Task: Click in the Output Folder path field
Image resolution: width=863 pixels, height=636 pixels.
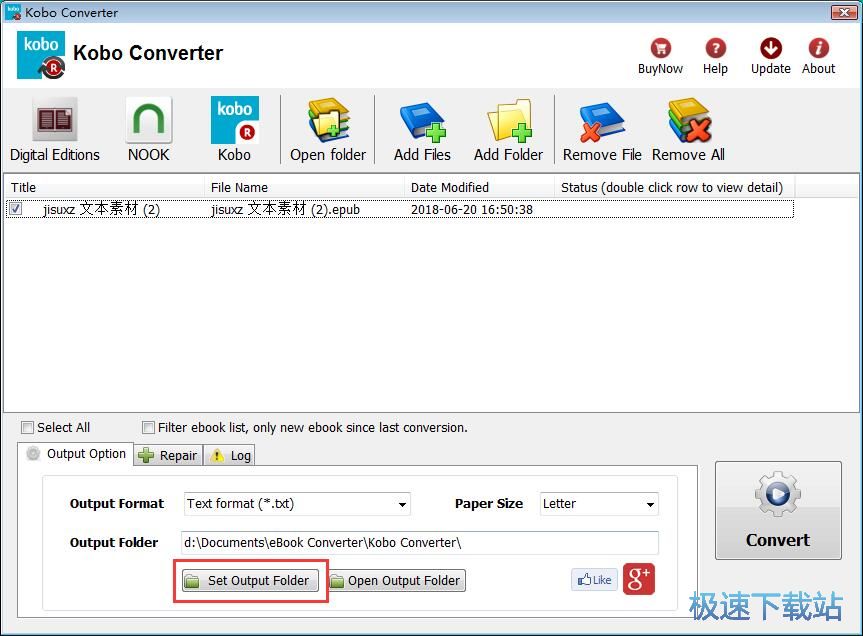Action: 419,542
